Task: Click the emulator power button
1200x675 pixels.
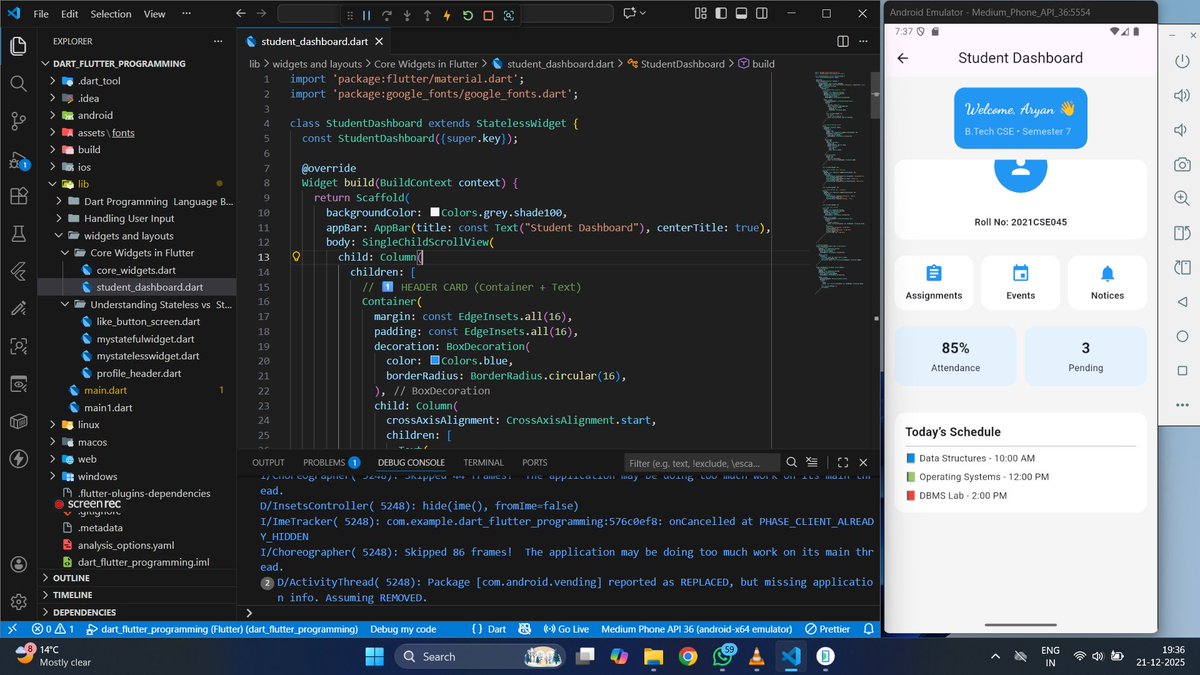Action: 1182,61
